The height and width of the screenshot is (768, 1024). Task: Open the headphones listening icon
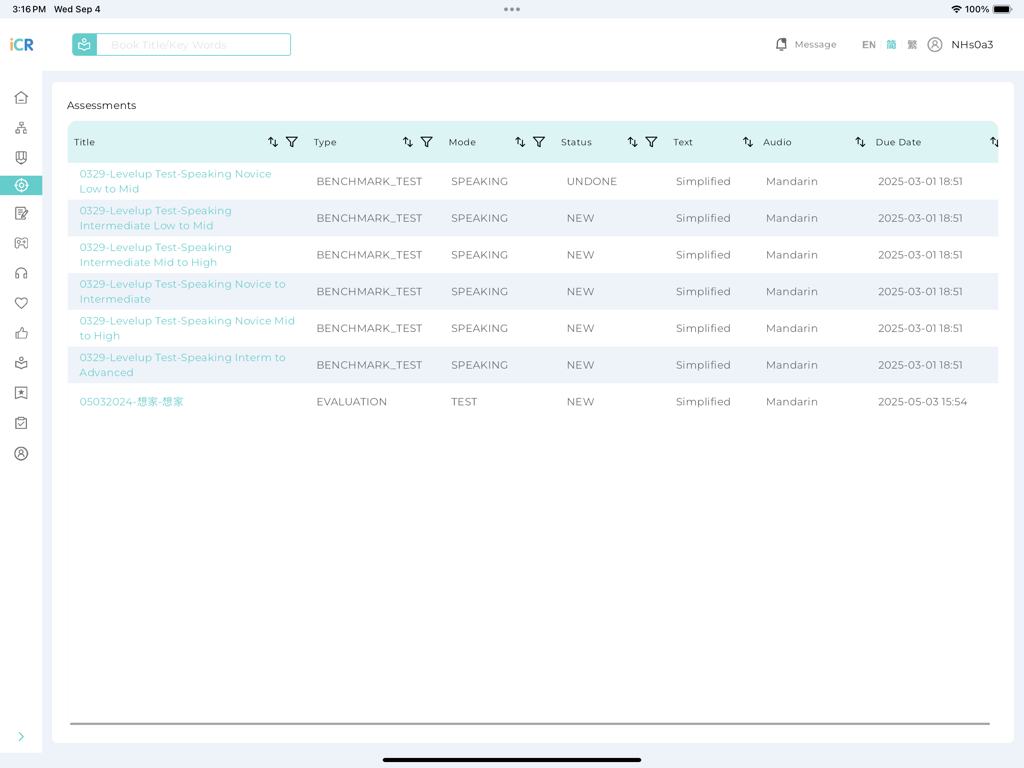(x=20, y=273)
